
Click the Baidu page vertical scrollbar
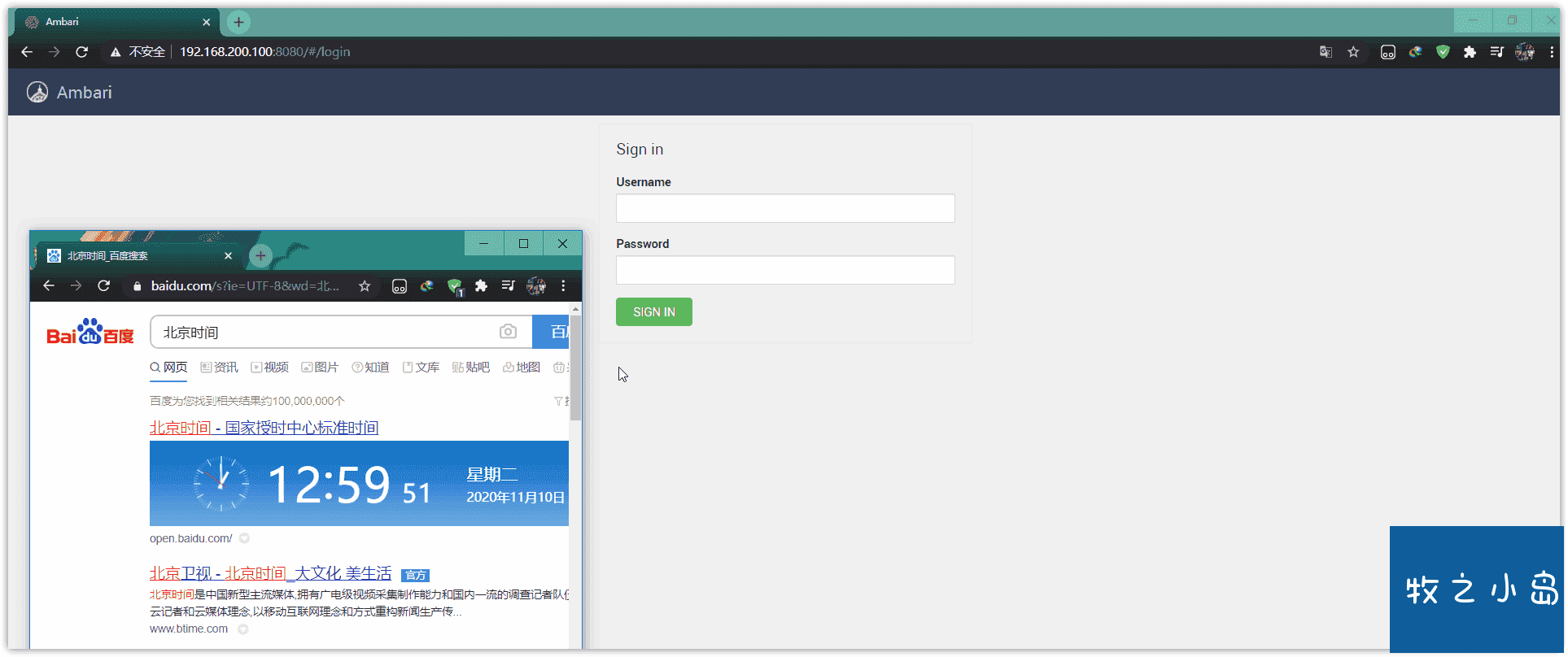(x=576, y=368)
